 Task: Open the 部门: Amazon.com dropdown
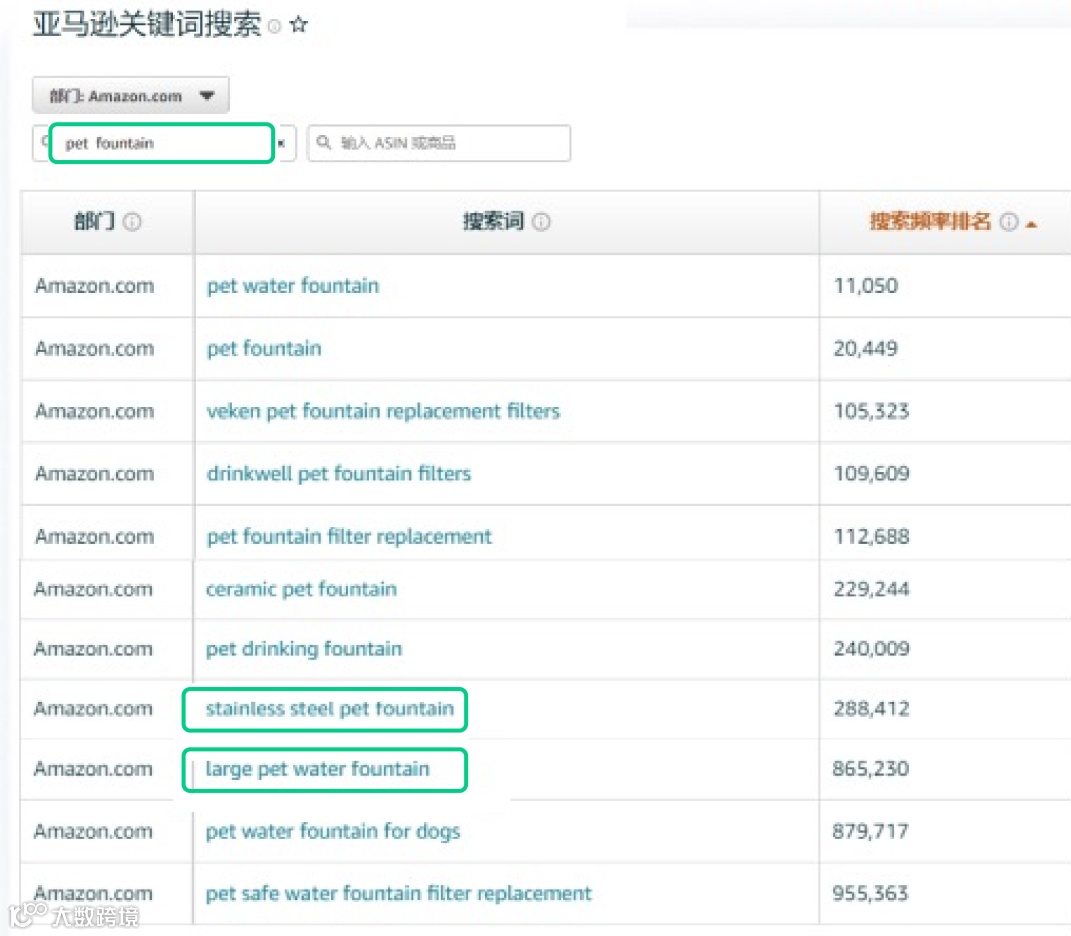tap(130, 96)
